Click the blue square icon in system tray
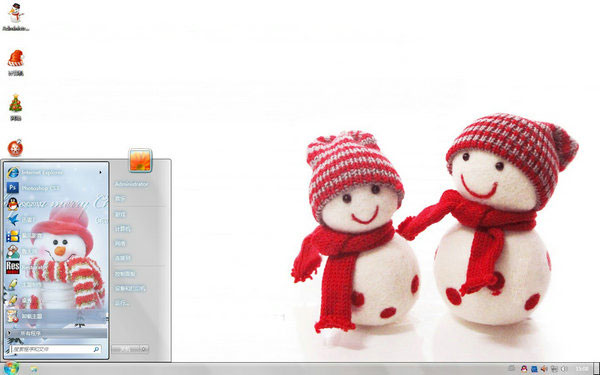The height and width of the screenshot is (375, 600). click(x=534, y=369)
